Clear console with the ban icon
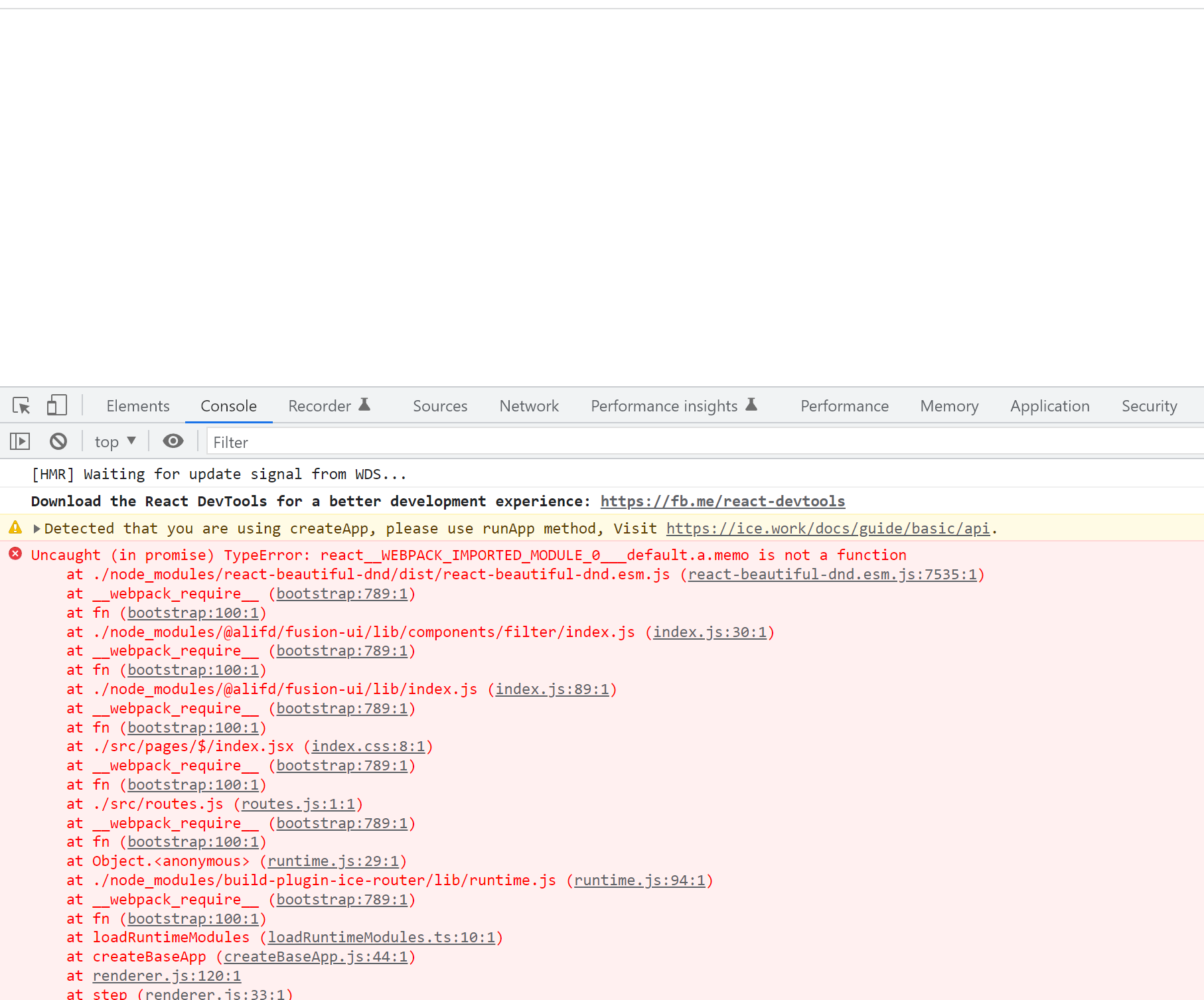Image resolution: width=1204 pixels, height=1000 pixels. 58,441
